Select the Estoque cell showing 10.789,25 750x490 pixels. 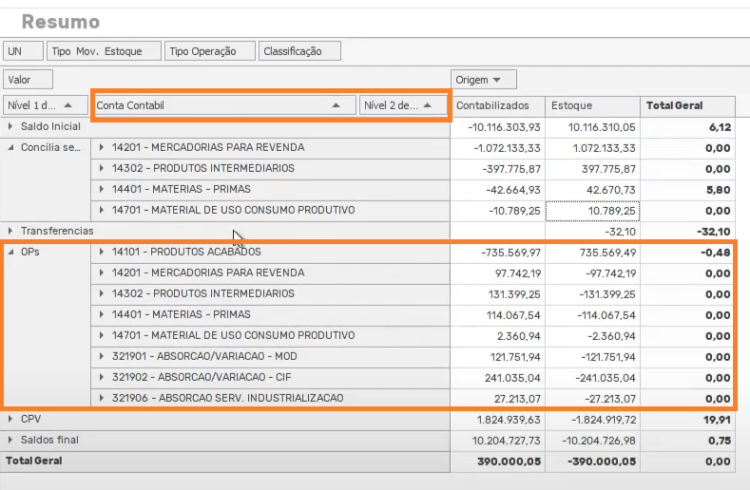[593, 211]
